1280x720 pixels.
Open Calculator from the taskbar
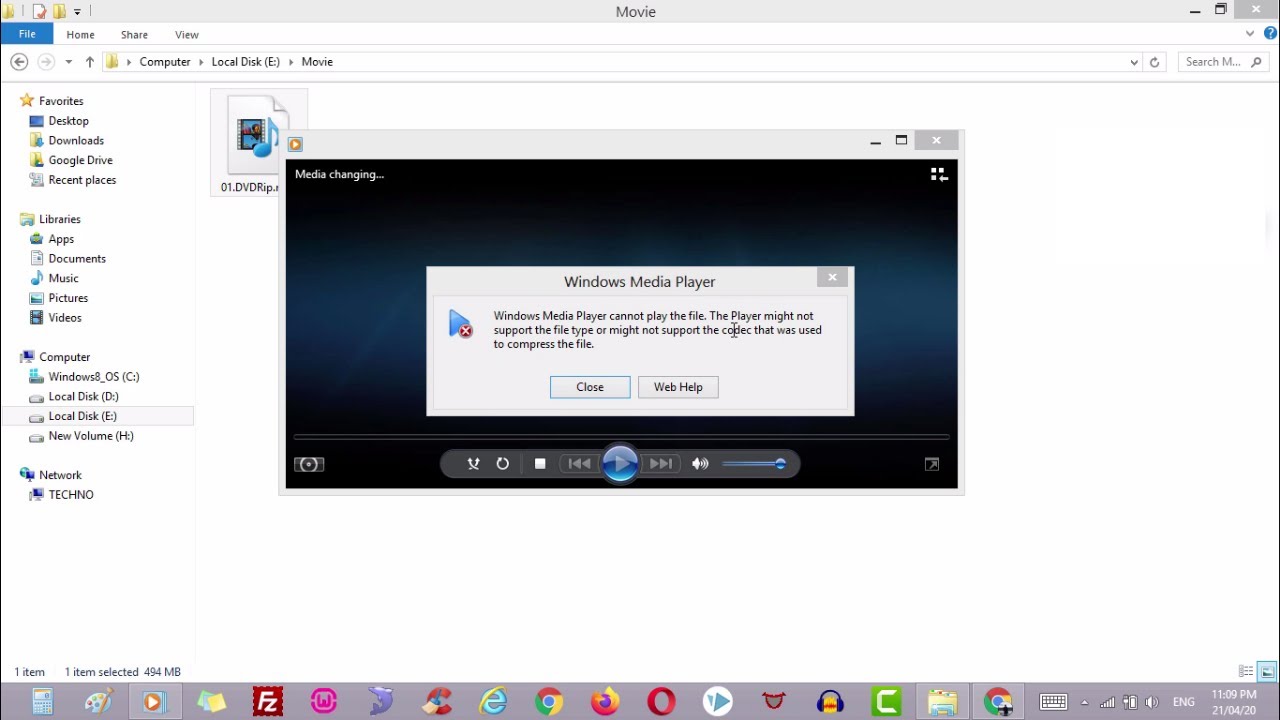42,702
